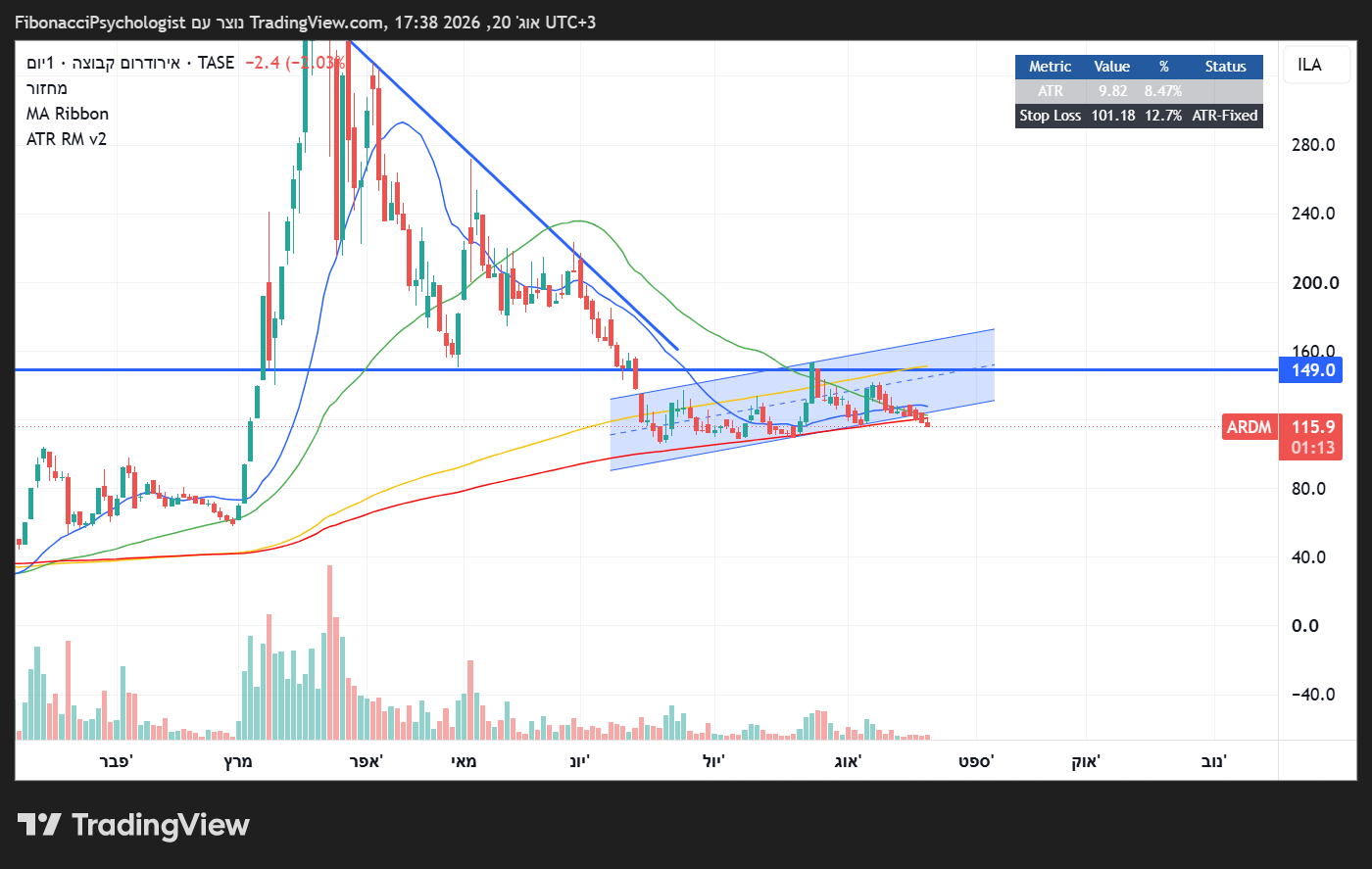This screenshot has width=1372, height=869.
Task: Select the ATR RM v2 indicator label
Action: tap(67, 139)
